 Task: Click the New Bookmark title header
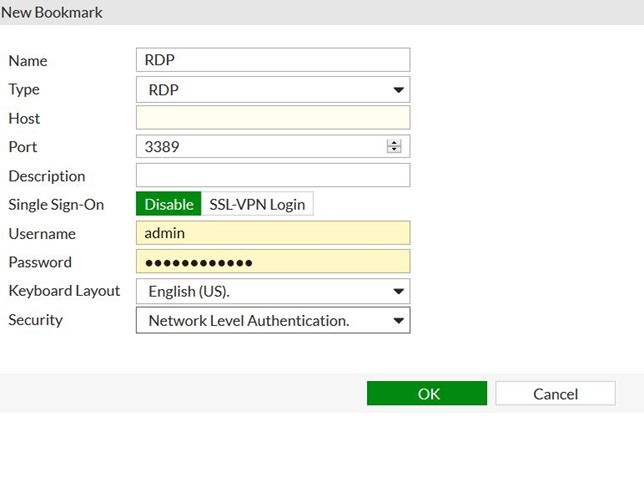51,13
